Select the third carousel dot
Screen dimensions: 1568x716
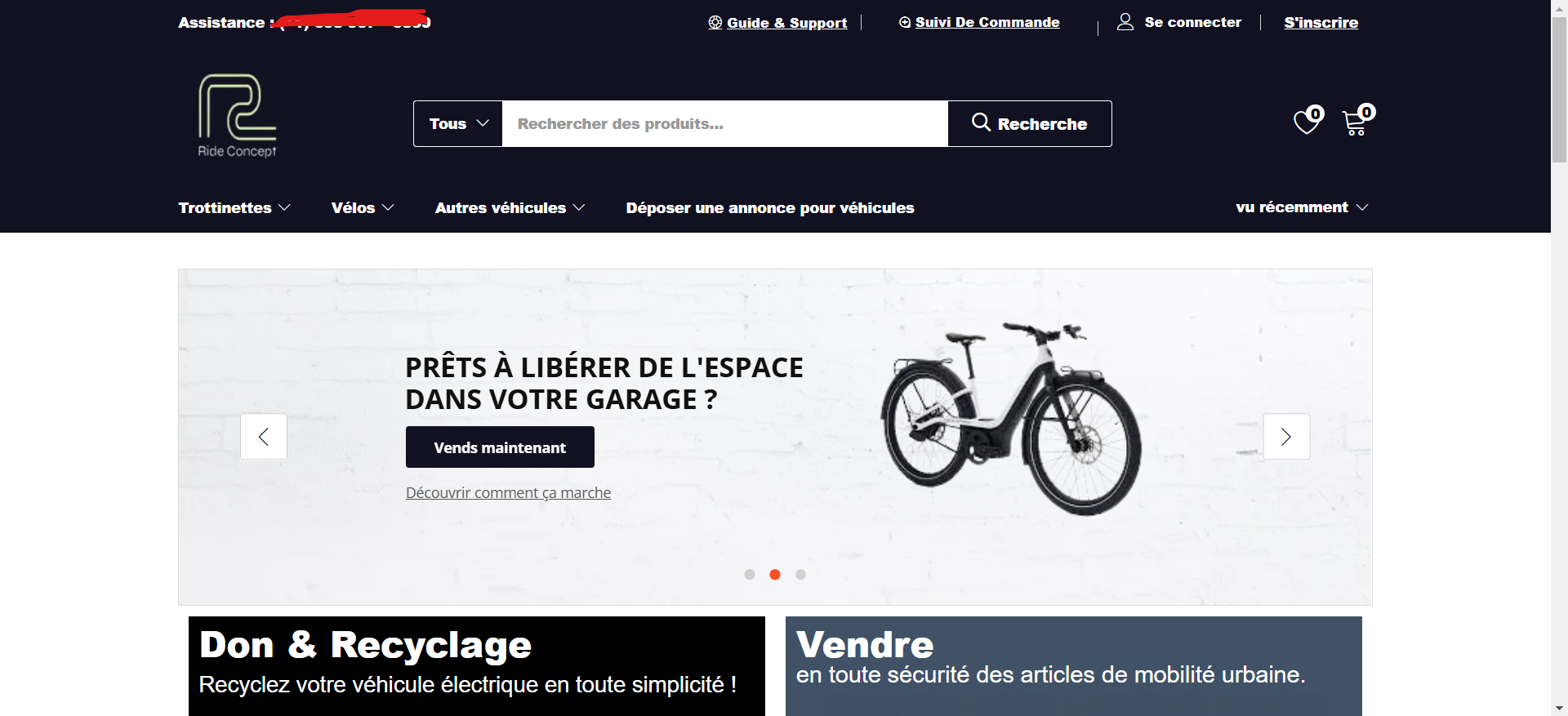pyautogui.click(x=800, y=575)
